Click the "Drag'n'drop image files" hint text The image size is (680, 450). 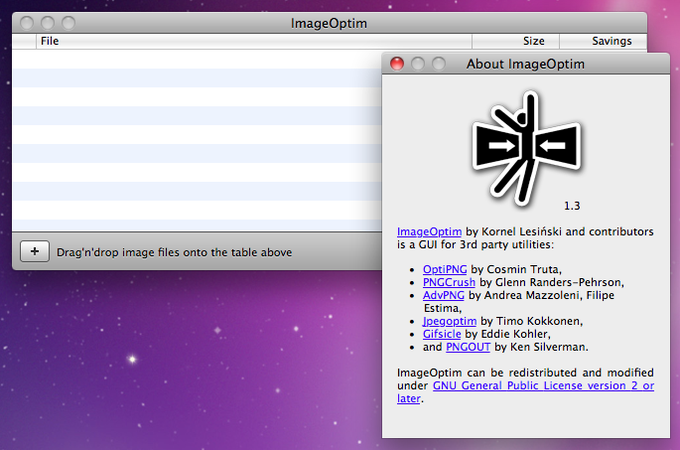174,252
